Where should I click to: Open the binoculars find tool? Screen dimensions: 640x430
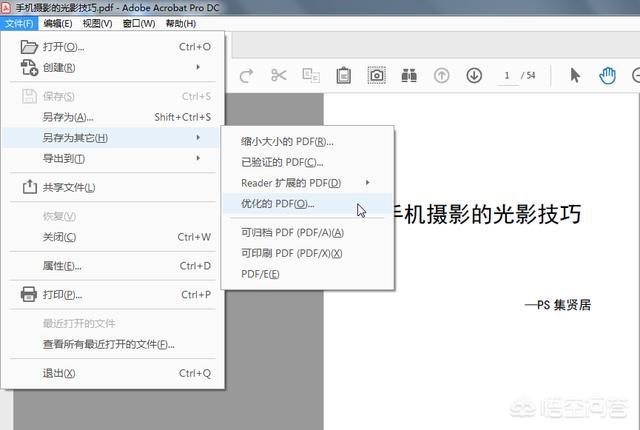[409, 75]
